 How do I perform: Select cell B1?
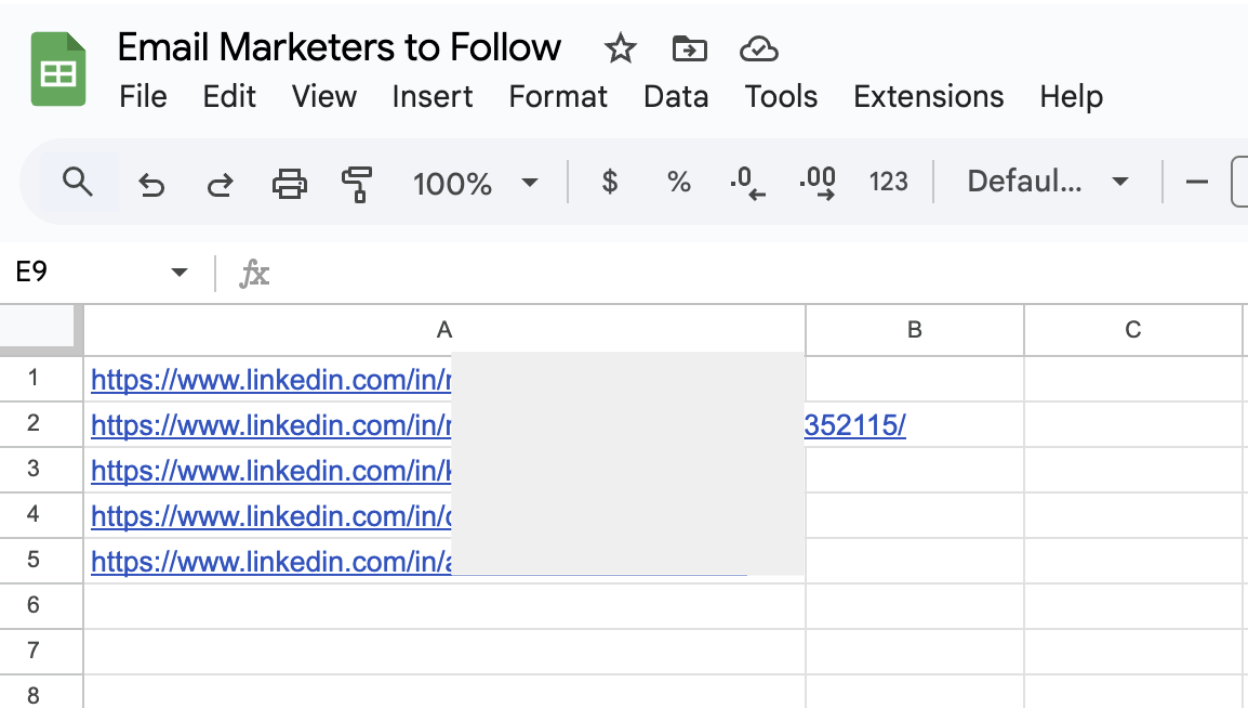[914, 379]
